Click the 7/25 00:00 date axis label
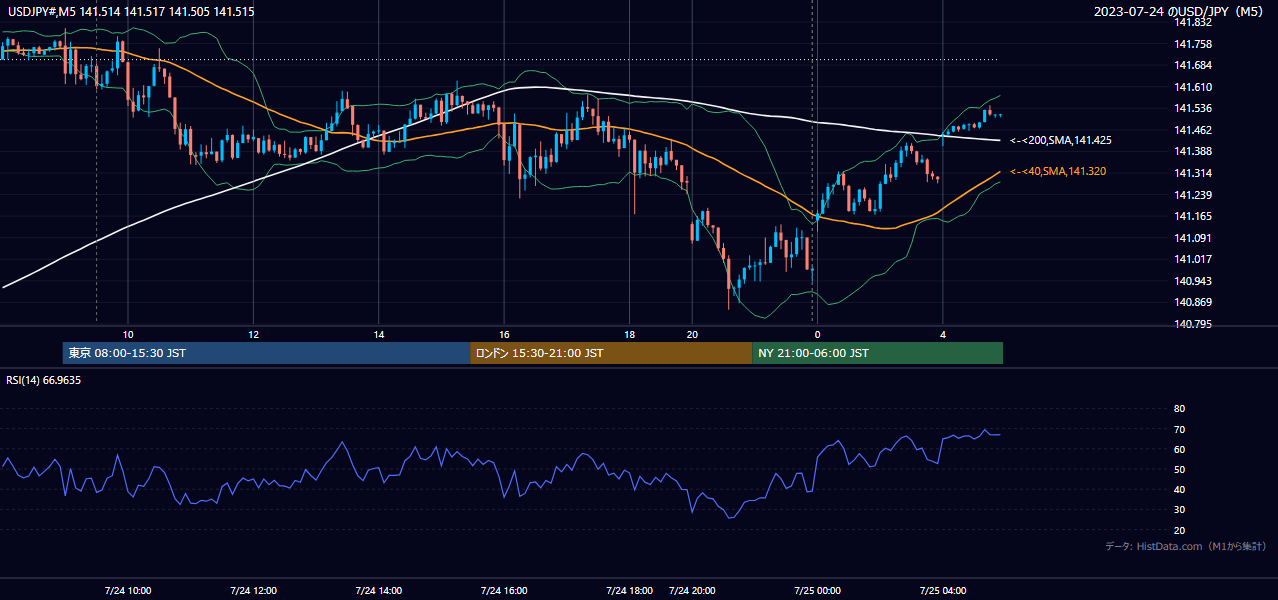Viewport: 1278px width, 600px height. pyautogui.click(x=817, y=591)
